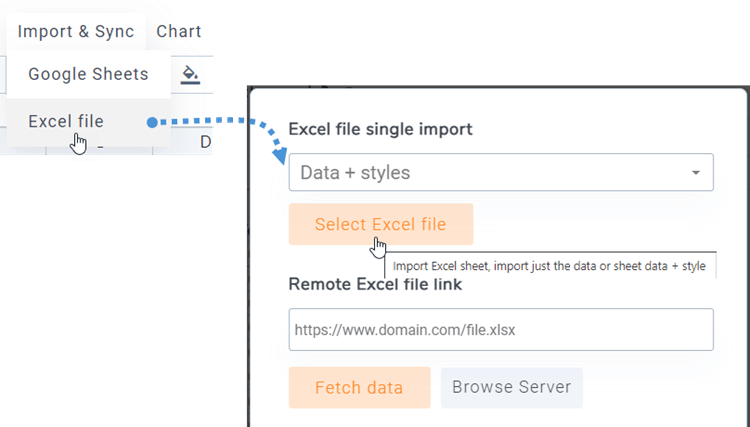The height and width of the screenshot is (427, 750).
Task: Open the Data + styles dropdown
Action: point(501,173)
